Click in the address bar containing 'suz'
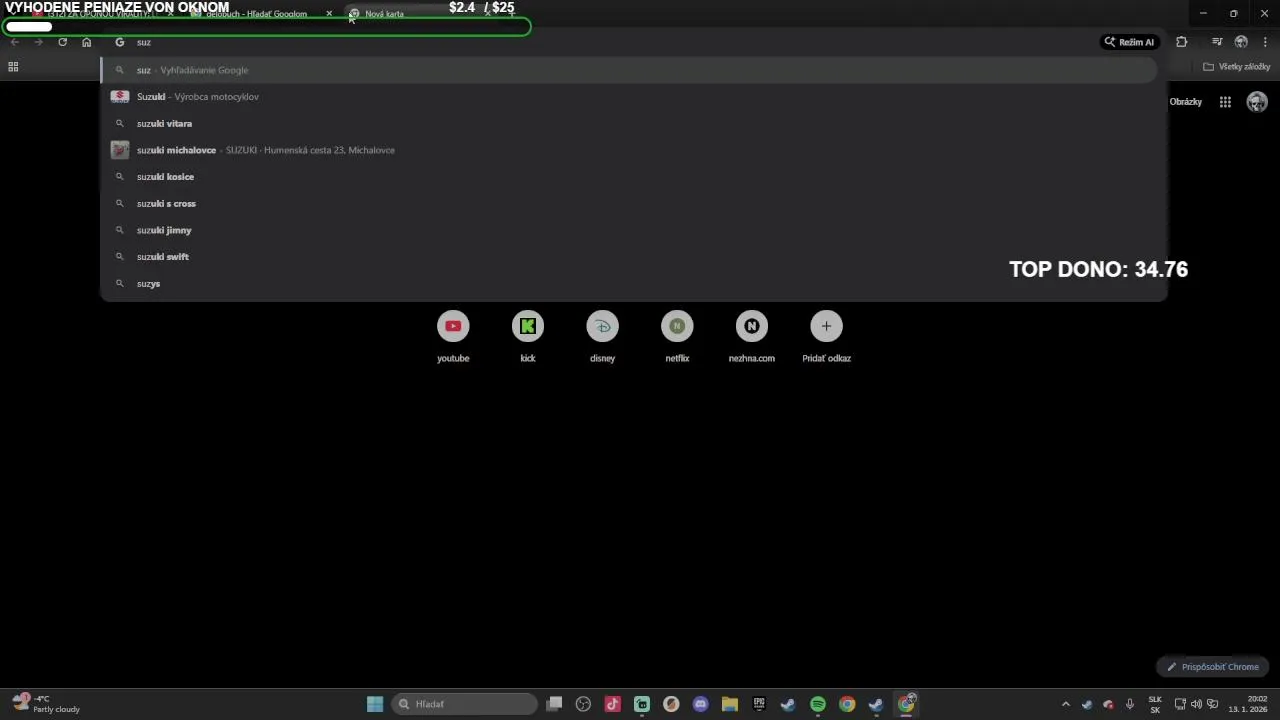This screenshot has width=1280, height=720. point(600,42)
